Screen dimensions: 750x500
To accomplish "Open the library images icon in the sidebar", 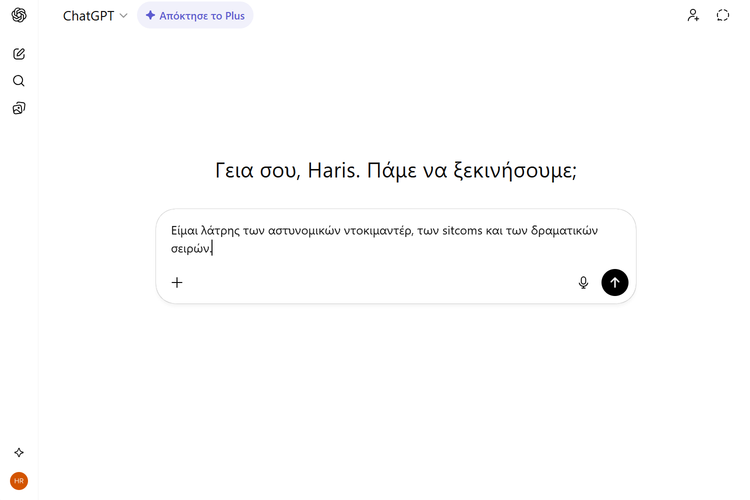I will tap(19, 108).
